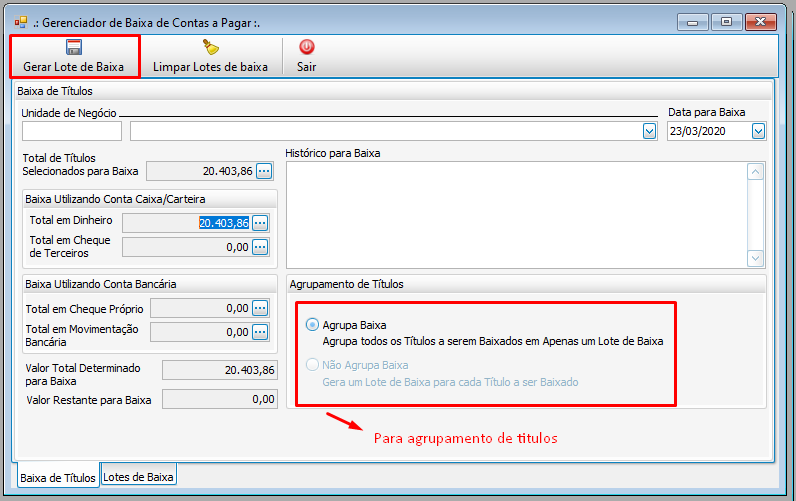
Task: Click the Agrupamento de Títulos group header
Action: [347, 284]
